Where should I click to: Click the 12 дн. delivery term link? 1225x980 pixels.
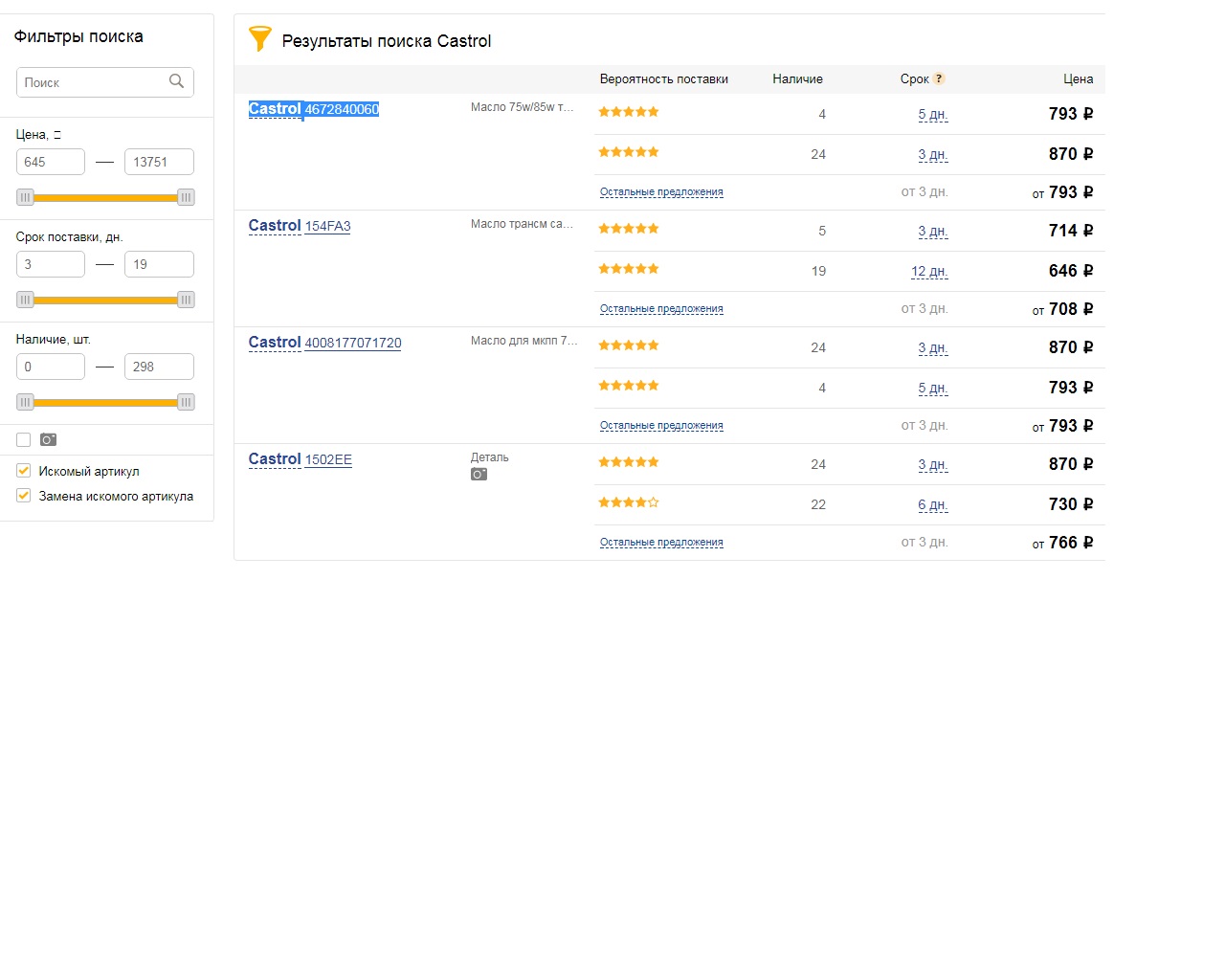click(929, 272)
